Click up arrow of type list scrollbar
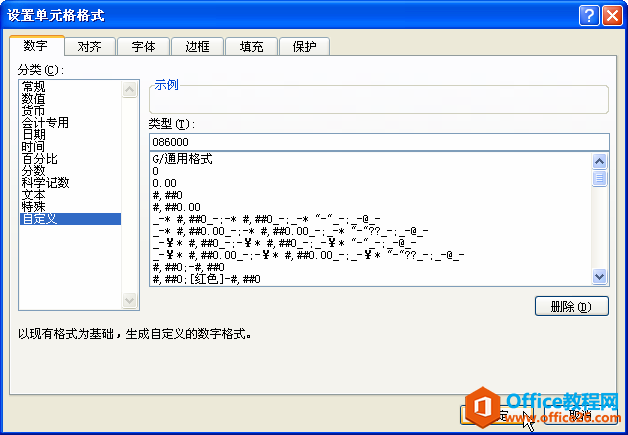Viewport: 628px width, 435px height. (x=600, y=161)
